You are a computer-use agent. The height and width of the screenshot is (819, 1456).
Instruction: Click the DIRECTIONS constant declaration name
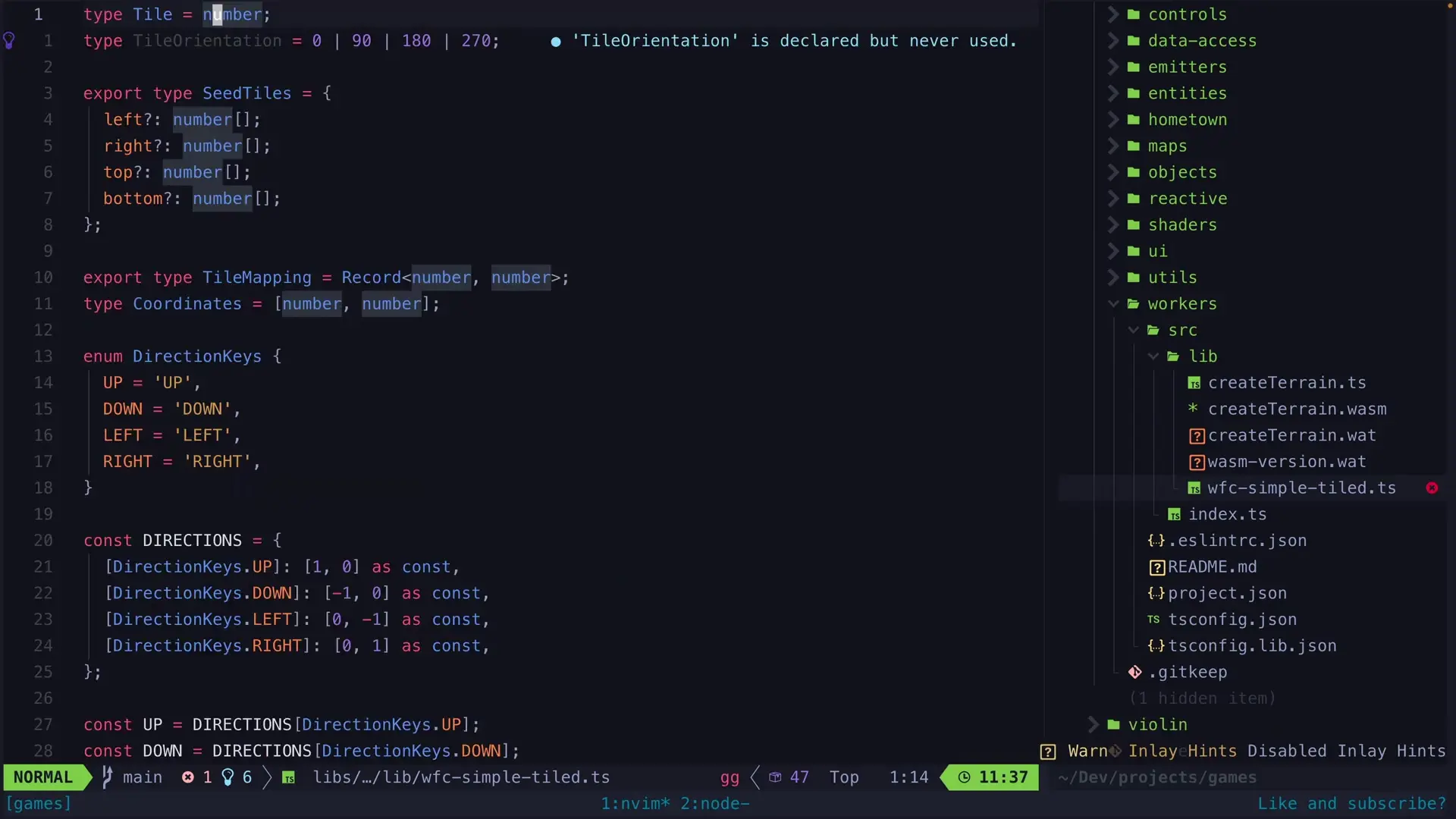click(192, 541)
